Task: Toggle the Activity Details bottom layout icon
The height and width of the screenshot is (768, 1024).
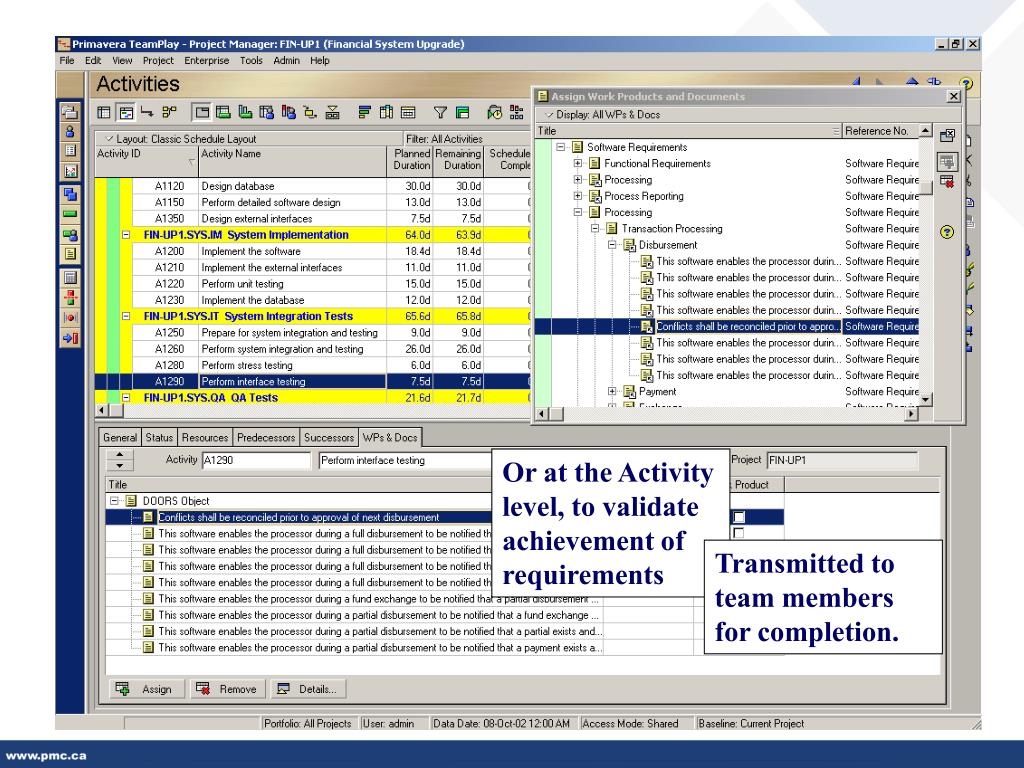Action: (202, 112)
